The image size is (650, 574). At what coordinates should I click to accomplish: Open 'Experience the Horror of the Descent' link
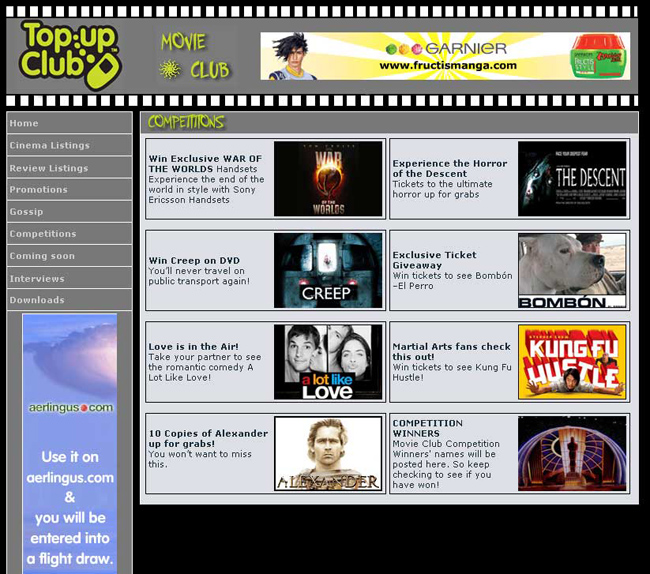click(450, 169)
